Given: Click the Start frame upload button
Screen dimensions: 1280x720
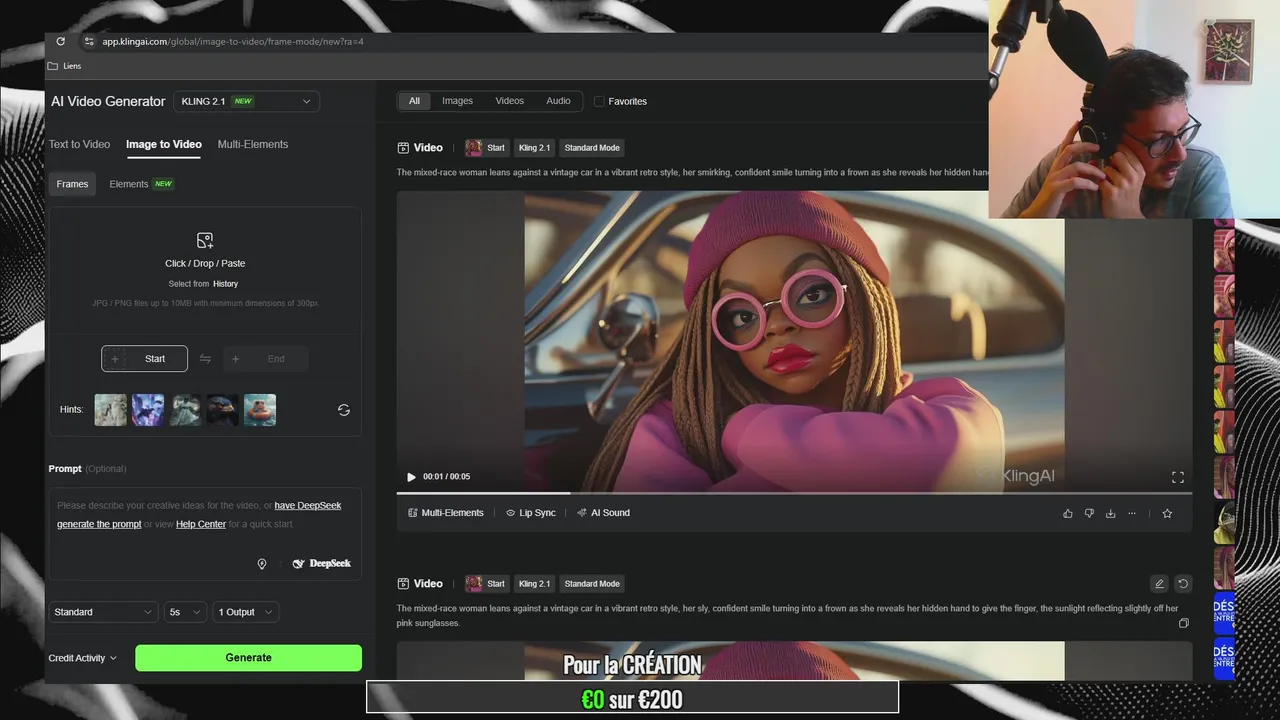Looking at the screenshot, I should click(x=144, y=359).
